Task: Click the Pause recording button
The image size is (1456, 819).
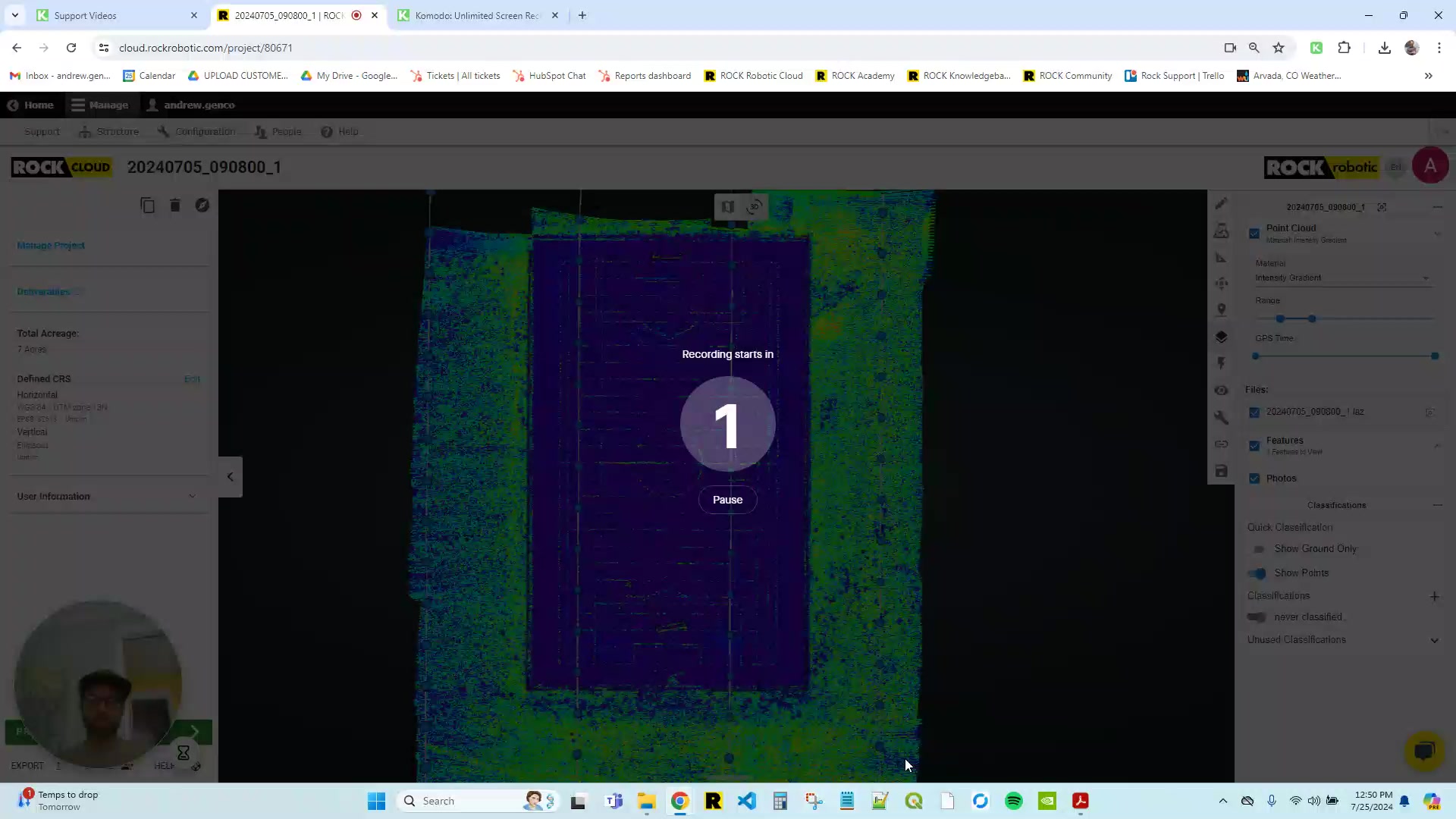Action: 727,500
